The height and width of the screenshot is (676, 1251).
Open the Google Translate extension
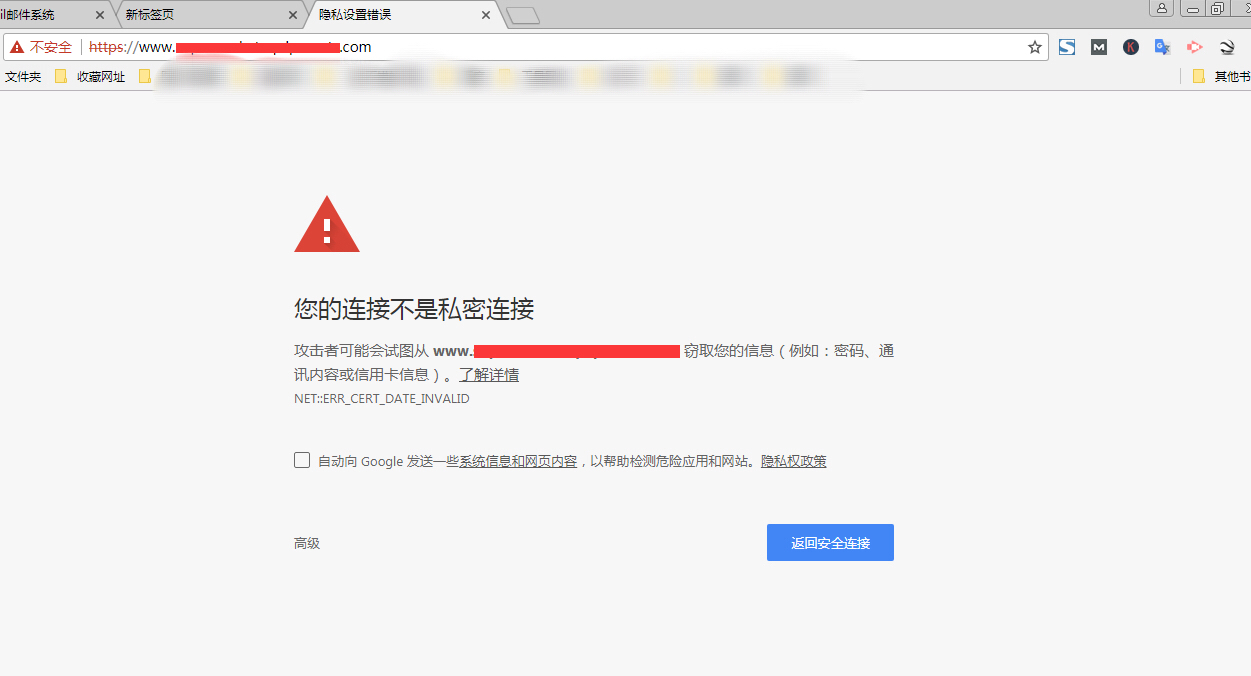point(1162,47)
